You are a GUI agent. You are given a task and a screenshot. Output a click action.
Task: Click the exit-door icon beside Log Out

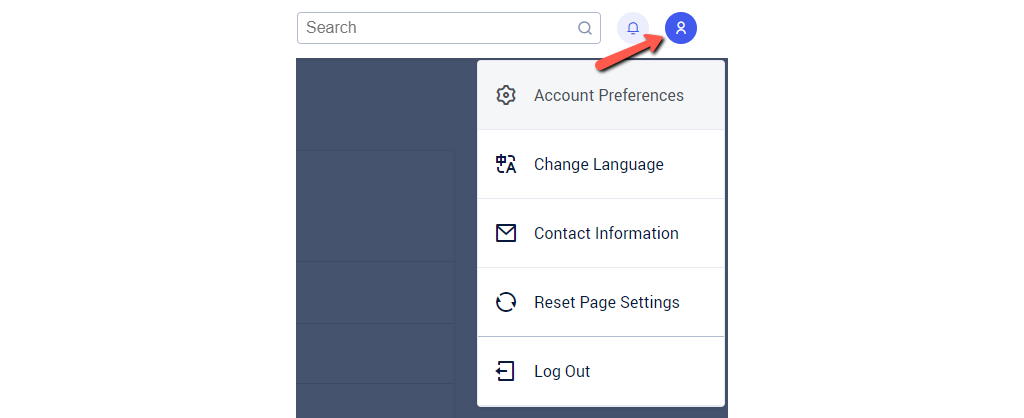pos(506,371)
